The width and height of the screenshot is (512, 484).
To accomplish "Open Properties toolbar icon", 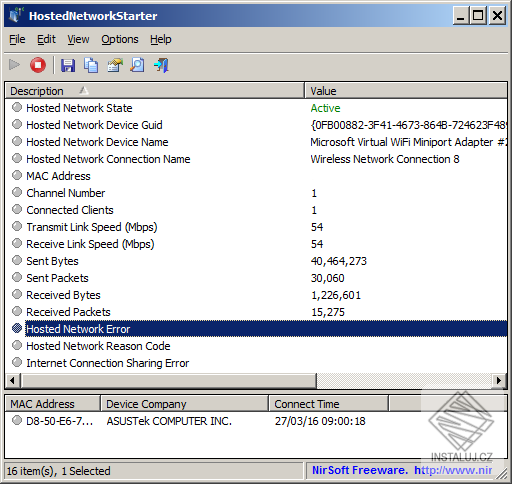I will pos(115,65).
